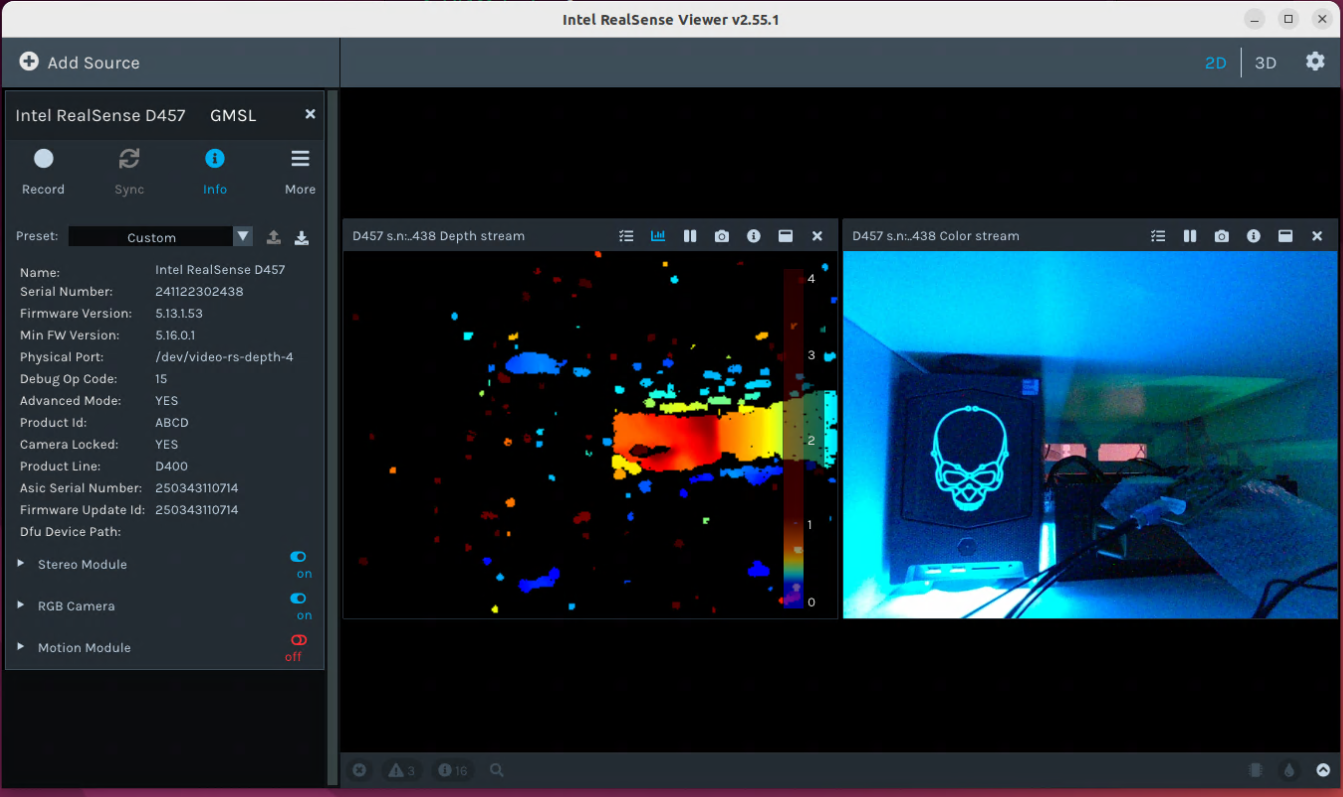The height and width of the screenshot is (797, 1343).
Task: Take a snapshot of the Depth stream
Action: (x=722, y=236)
